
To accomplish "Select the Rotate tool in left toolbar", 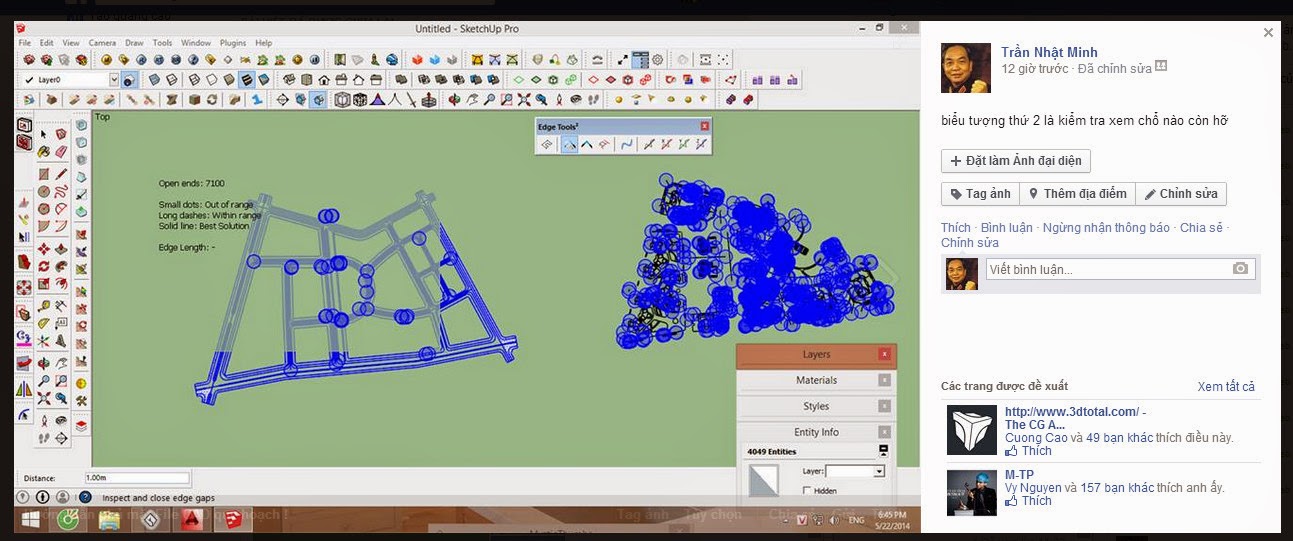I will (43, 265).
